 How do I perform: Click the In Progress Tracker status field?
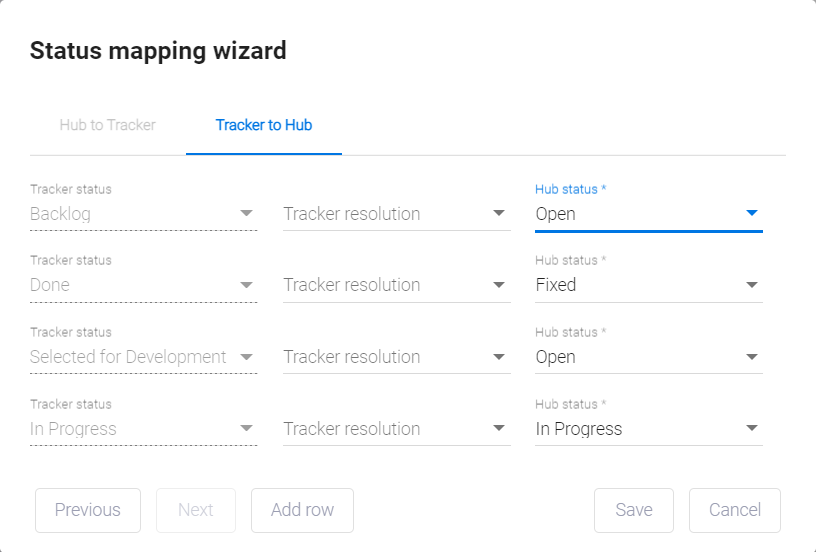tap(130, 429)
